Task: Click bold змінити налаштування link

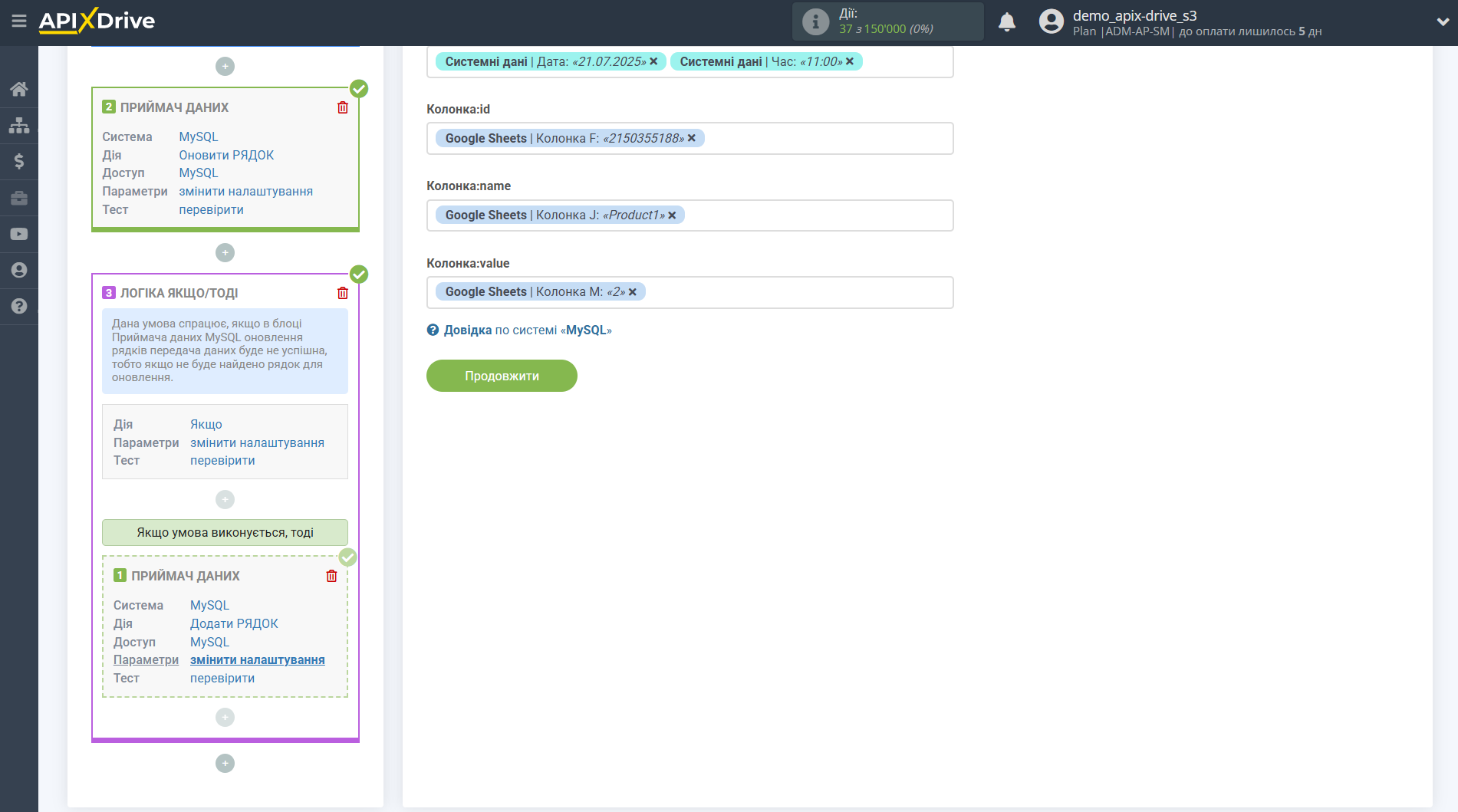Action: pyautogui.click(x=257, y=659)
